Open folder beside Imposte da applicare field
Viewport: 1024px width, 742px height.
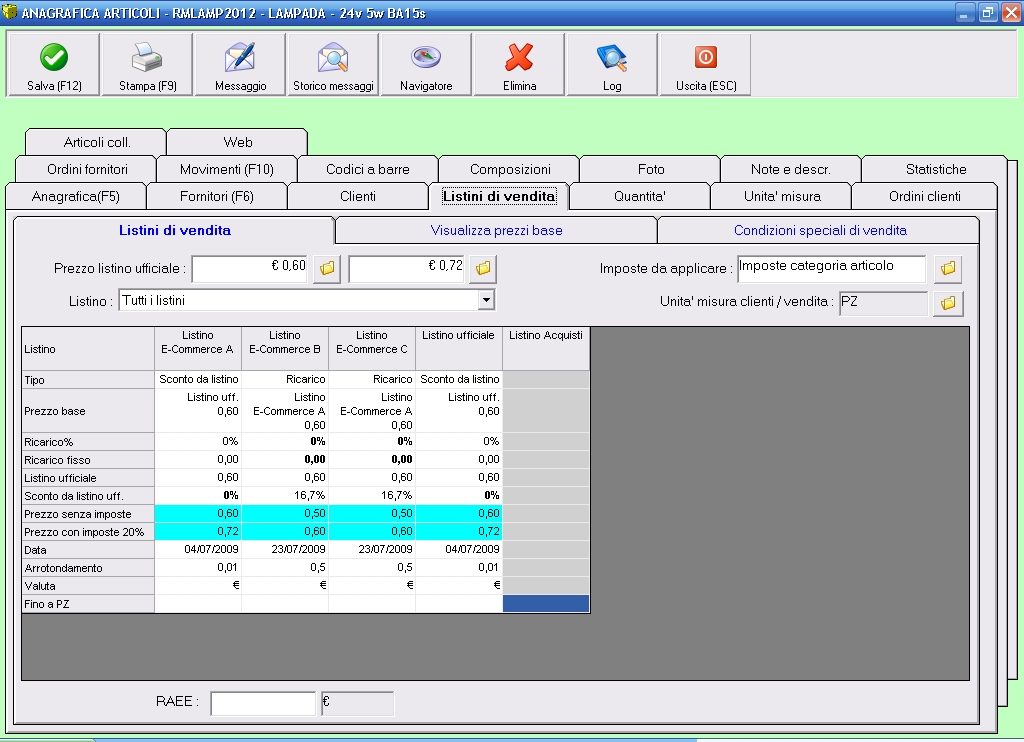(x=948, y=268)
